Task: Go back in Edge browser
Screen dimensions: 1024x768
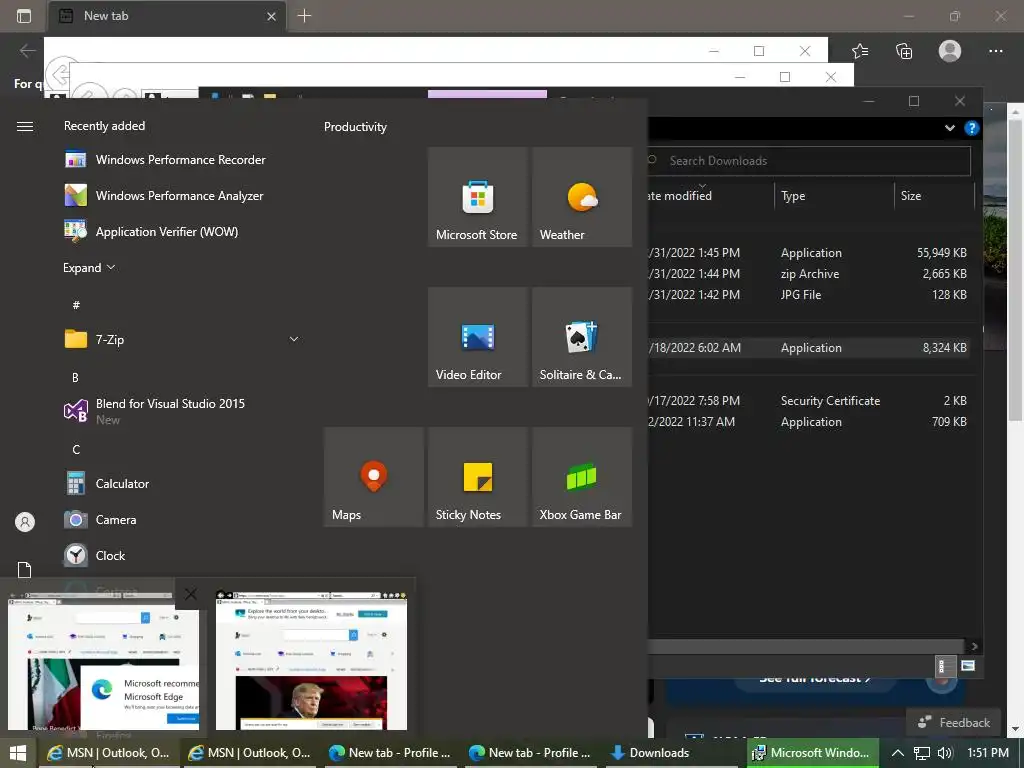Action: tap(27, 50)
